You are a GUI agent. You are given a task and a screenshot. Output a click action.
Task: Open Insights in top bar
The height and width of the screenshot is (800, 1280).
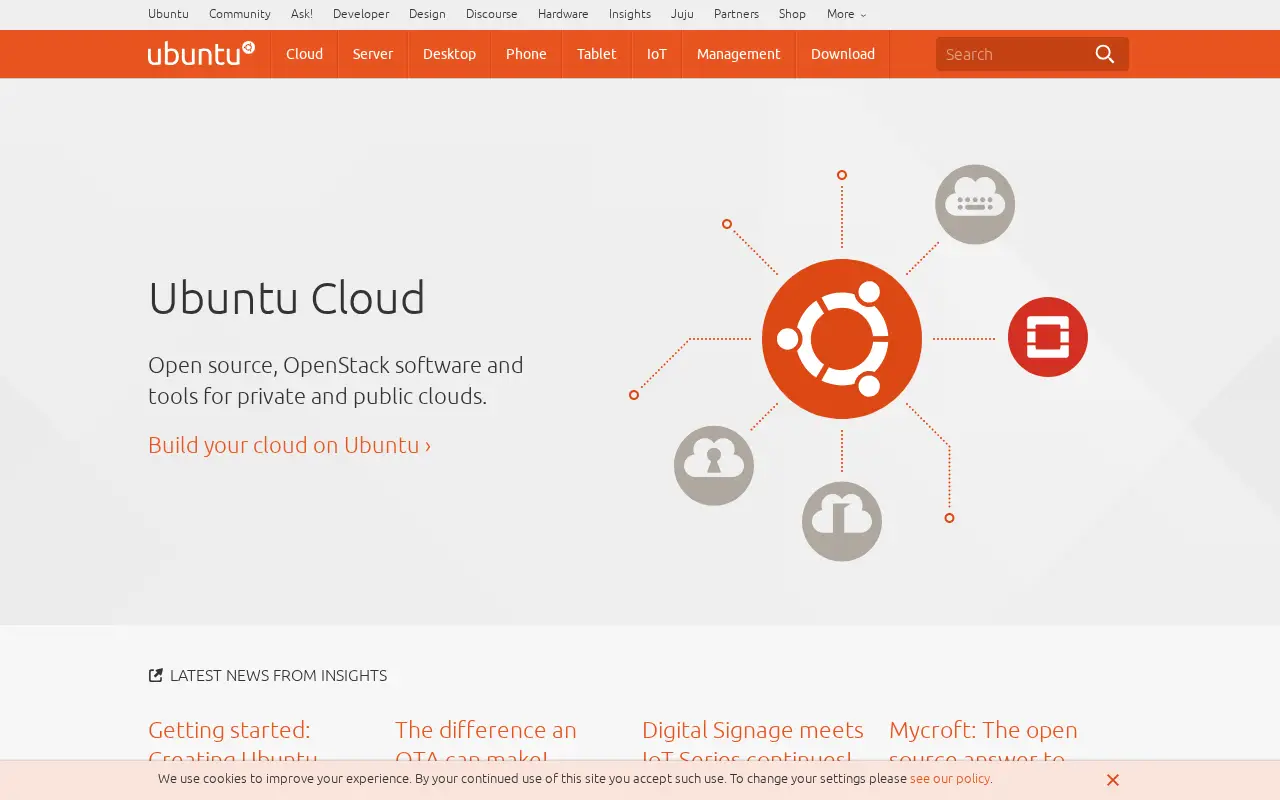[x=630, y=14]
